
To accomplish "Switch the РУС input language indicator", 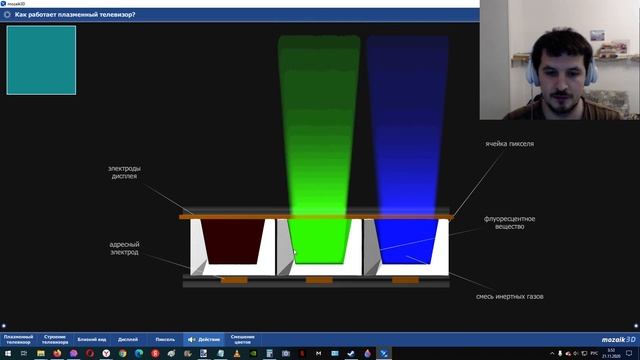I will pyautogui.click(x=594, y=353).
